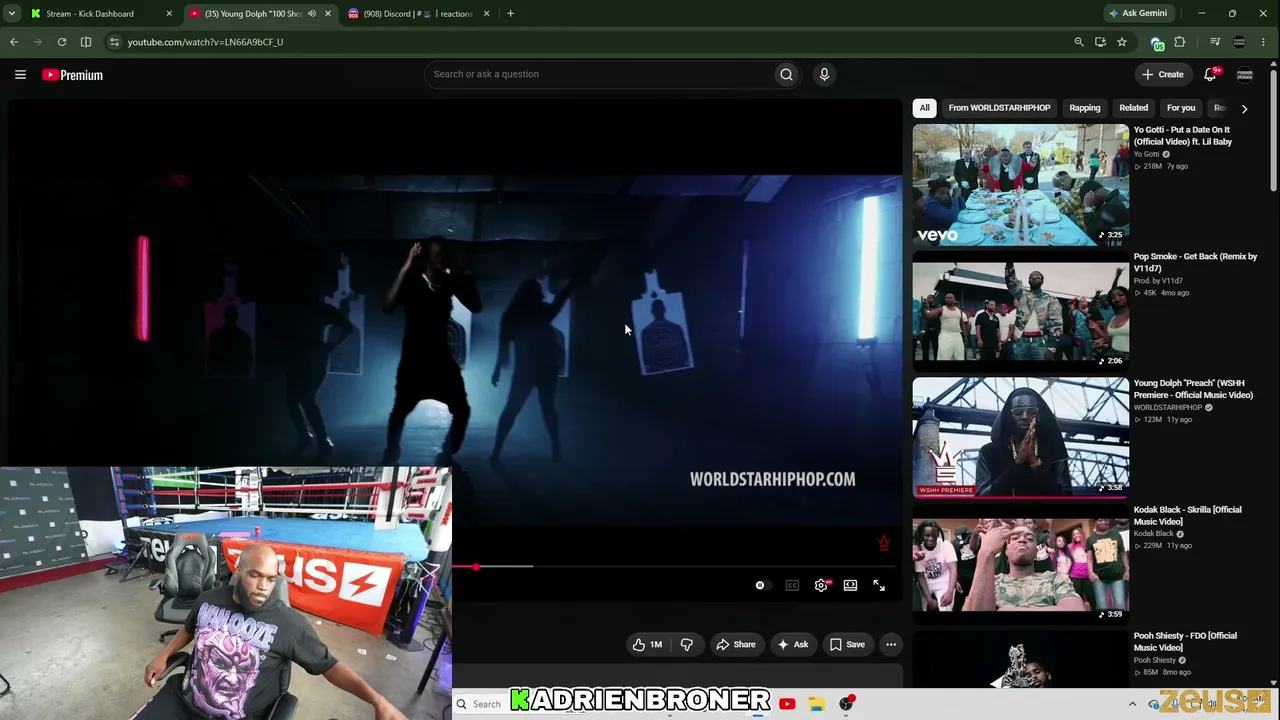1280x720 pixels.
Task: Open the media control playlist icon
Action: pyautogui.click(x=1215, y=42)
